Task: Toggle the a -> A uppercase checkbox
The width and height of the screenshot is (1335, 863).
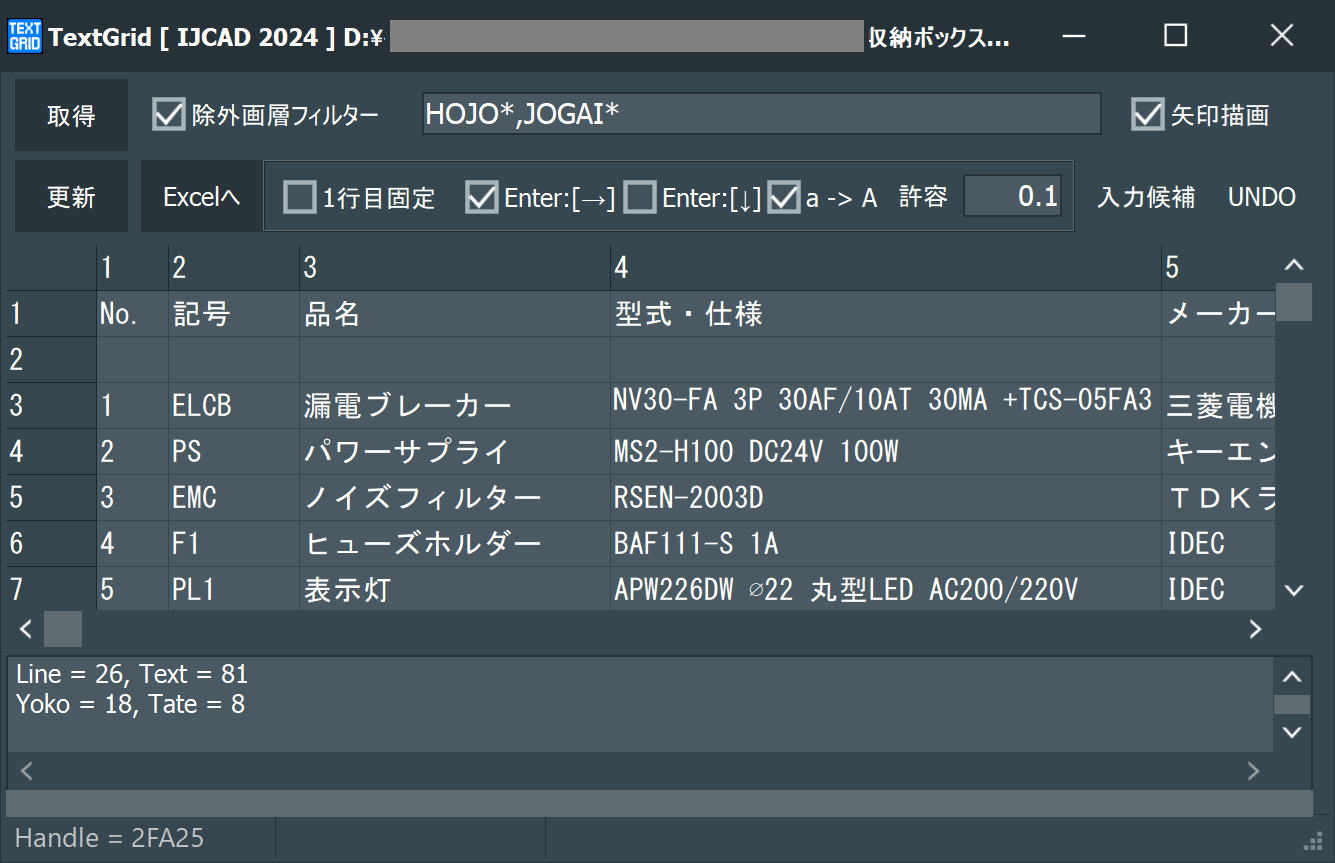Action: 784,197
